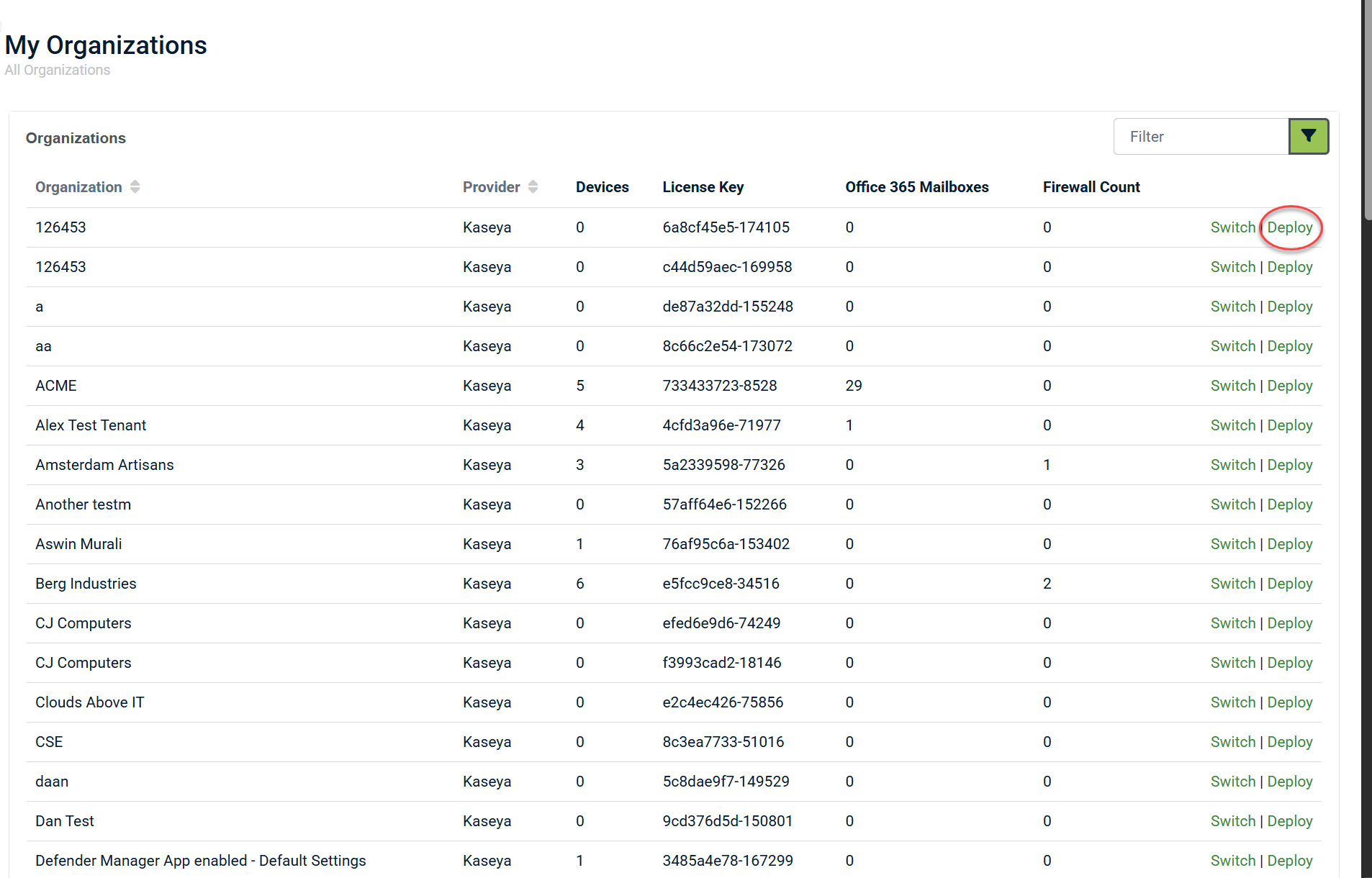Sort by Provider column arrows
The image size is (1372, 878).
(533, 187)
